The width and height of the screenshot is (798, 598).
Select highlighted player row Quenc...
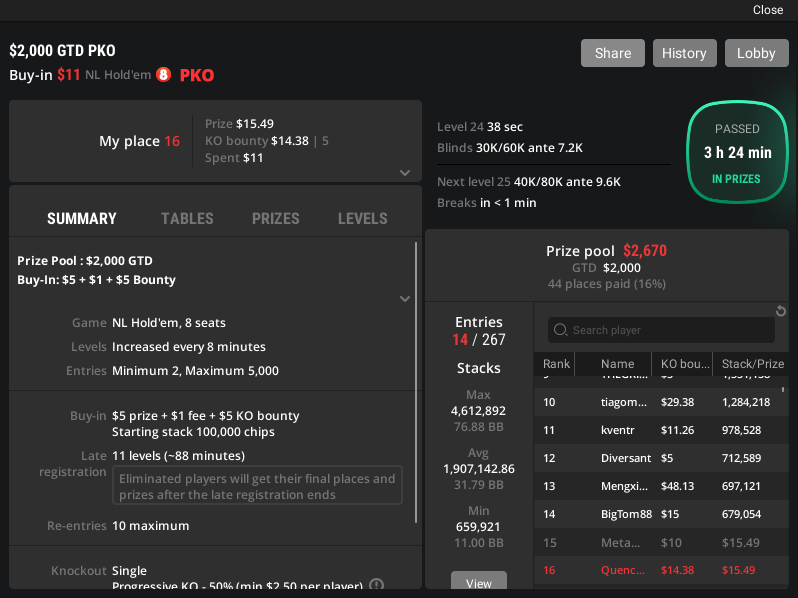click(x=661, y=570)
